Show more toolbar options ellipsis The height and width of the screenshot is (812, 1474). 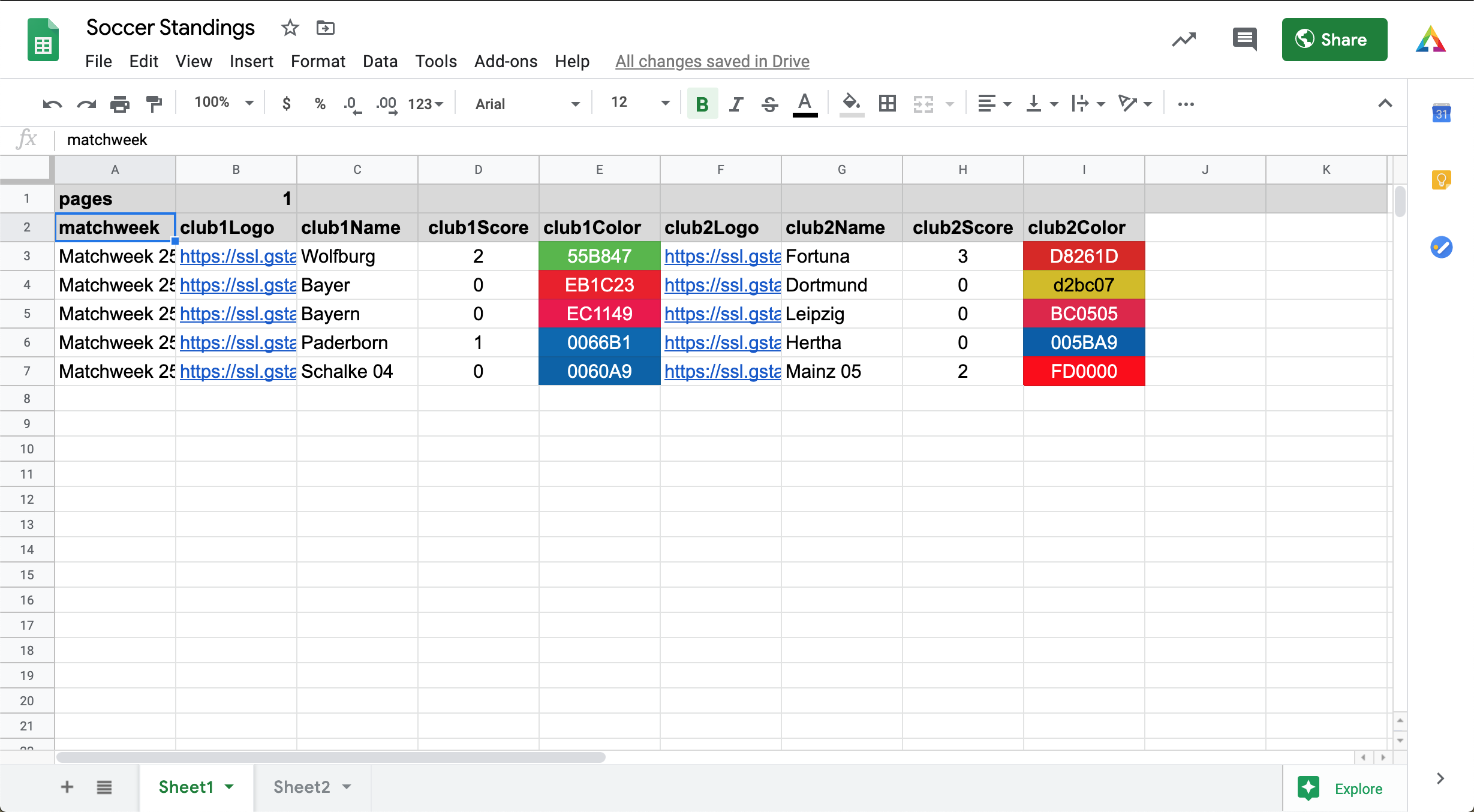click(1186, 104)
